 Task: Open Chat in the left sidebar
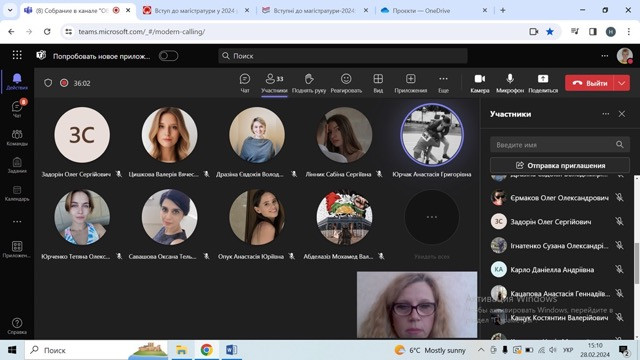17,109
